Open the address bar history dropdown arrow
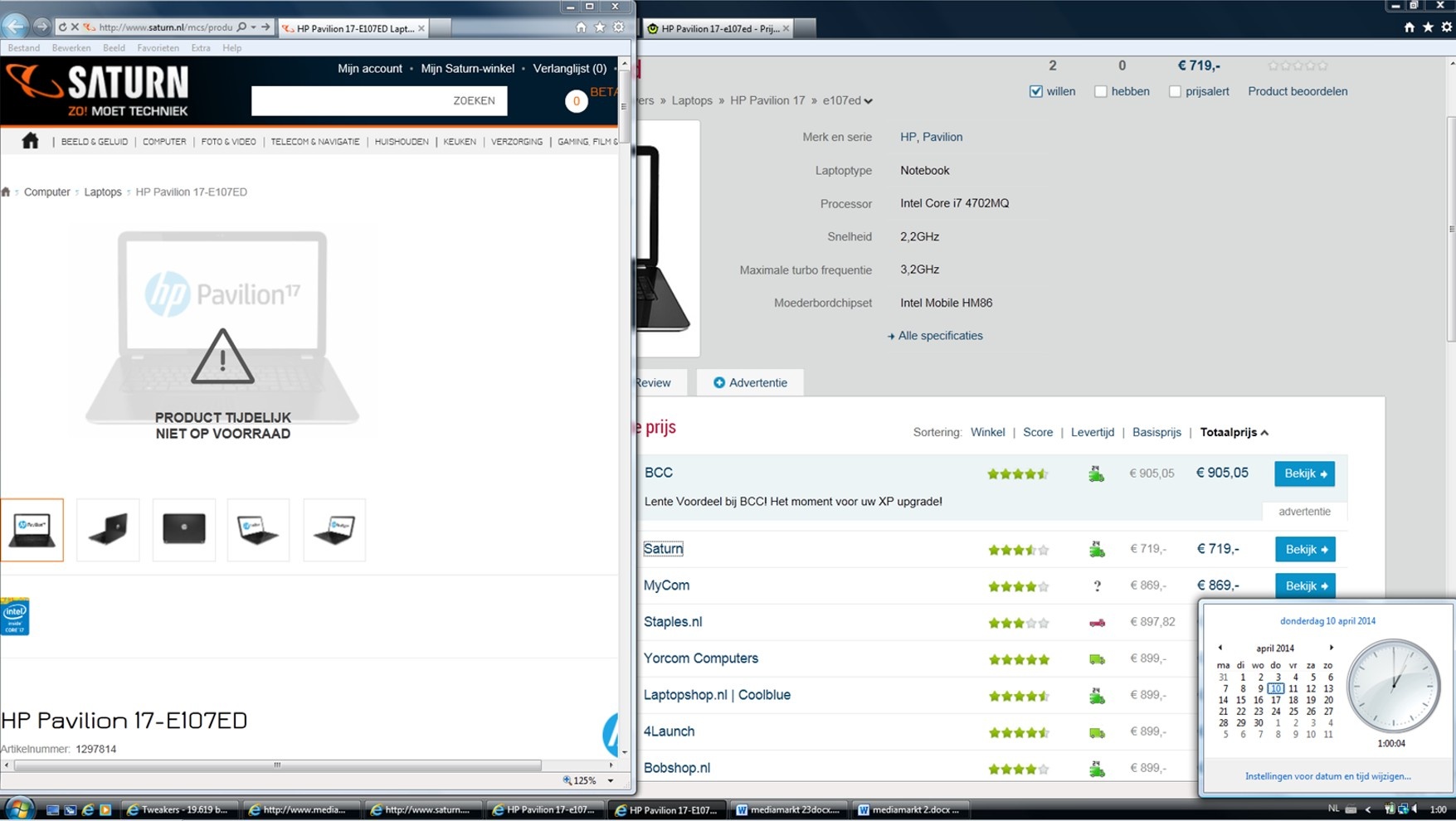Screen dimensions: 1456x821 tap(253, 27)
